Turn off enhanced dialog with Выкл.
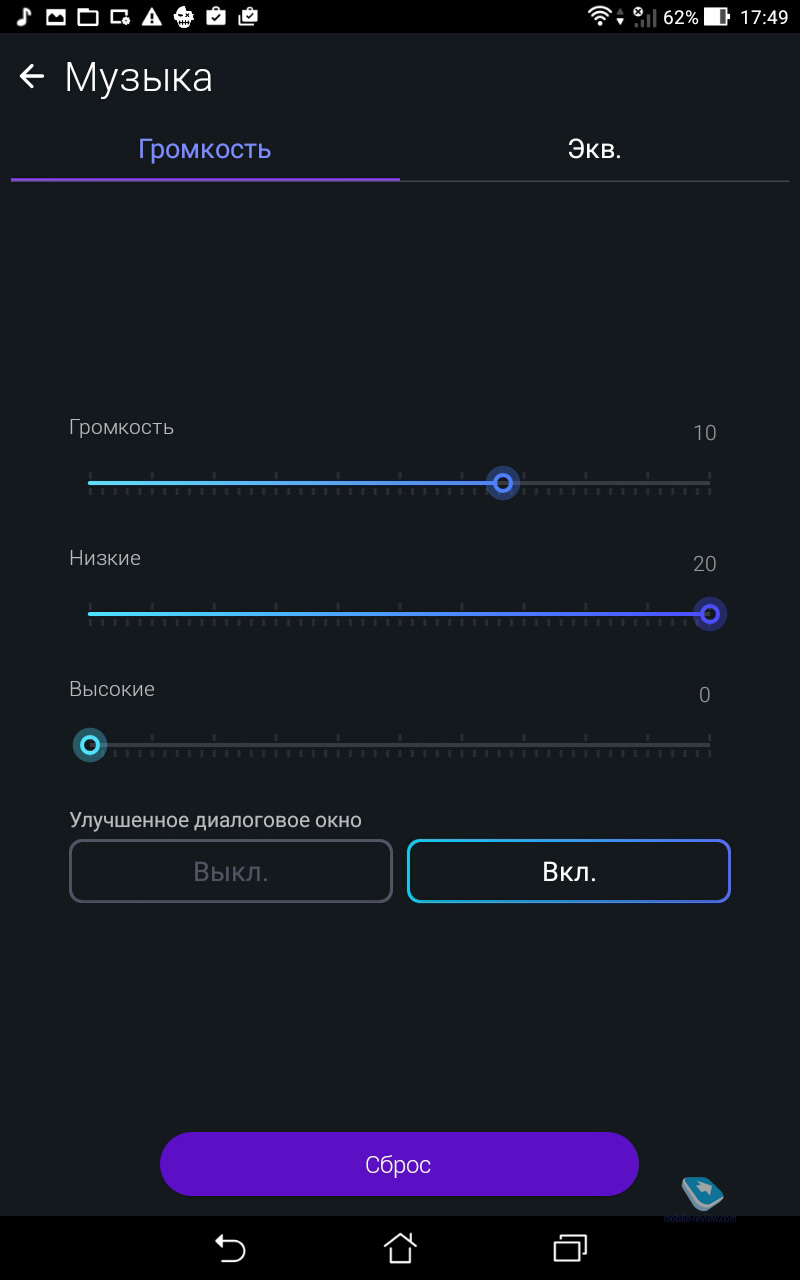Image resolution: width=800 pixels, height=1280 pixels. 231,871
